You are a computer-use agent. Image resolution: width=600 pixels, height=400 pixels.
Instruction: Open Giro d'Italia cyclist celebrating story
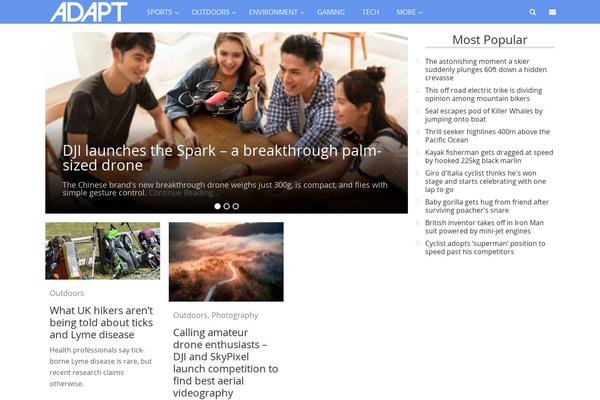pos(485,181)
